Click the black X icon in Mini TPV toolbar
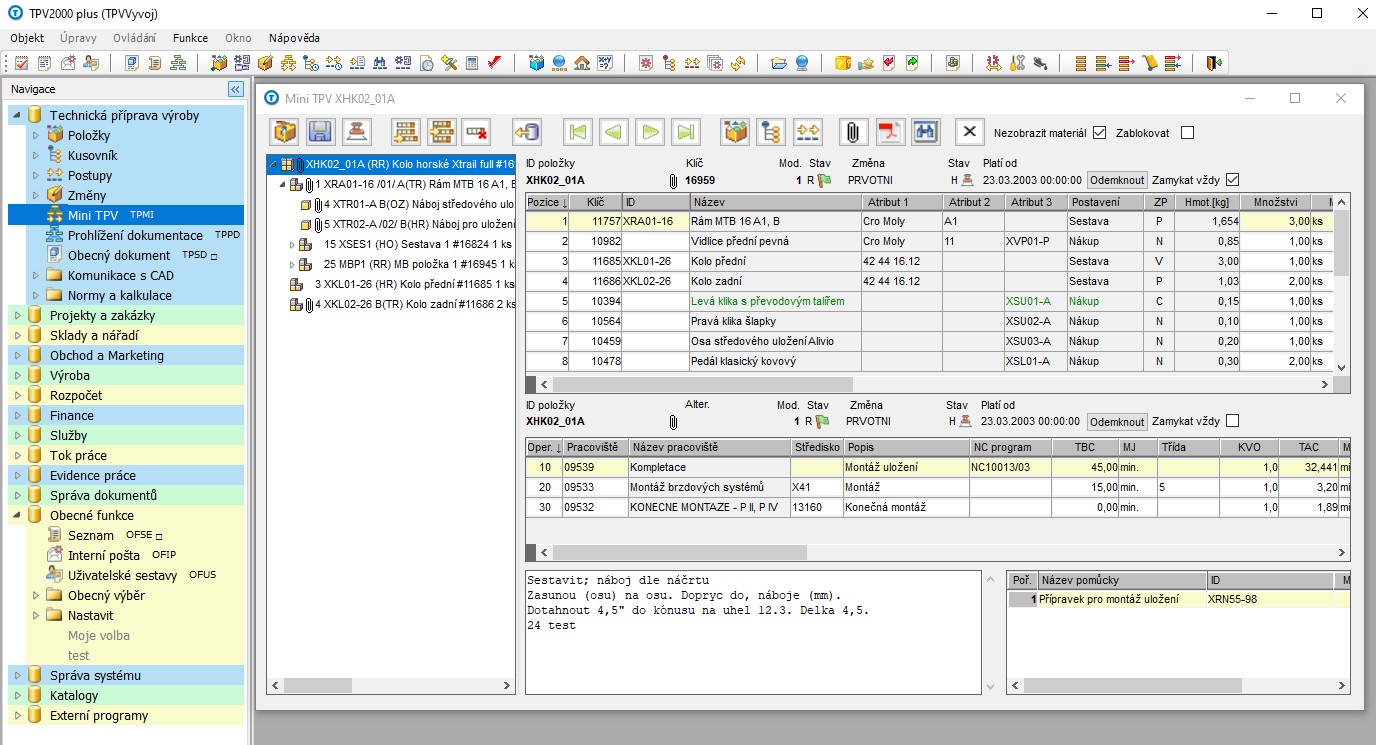 point(969,132)
